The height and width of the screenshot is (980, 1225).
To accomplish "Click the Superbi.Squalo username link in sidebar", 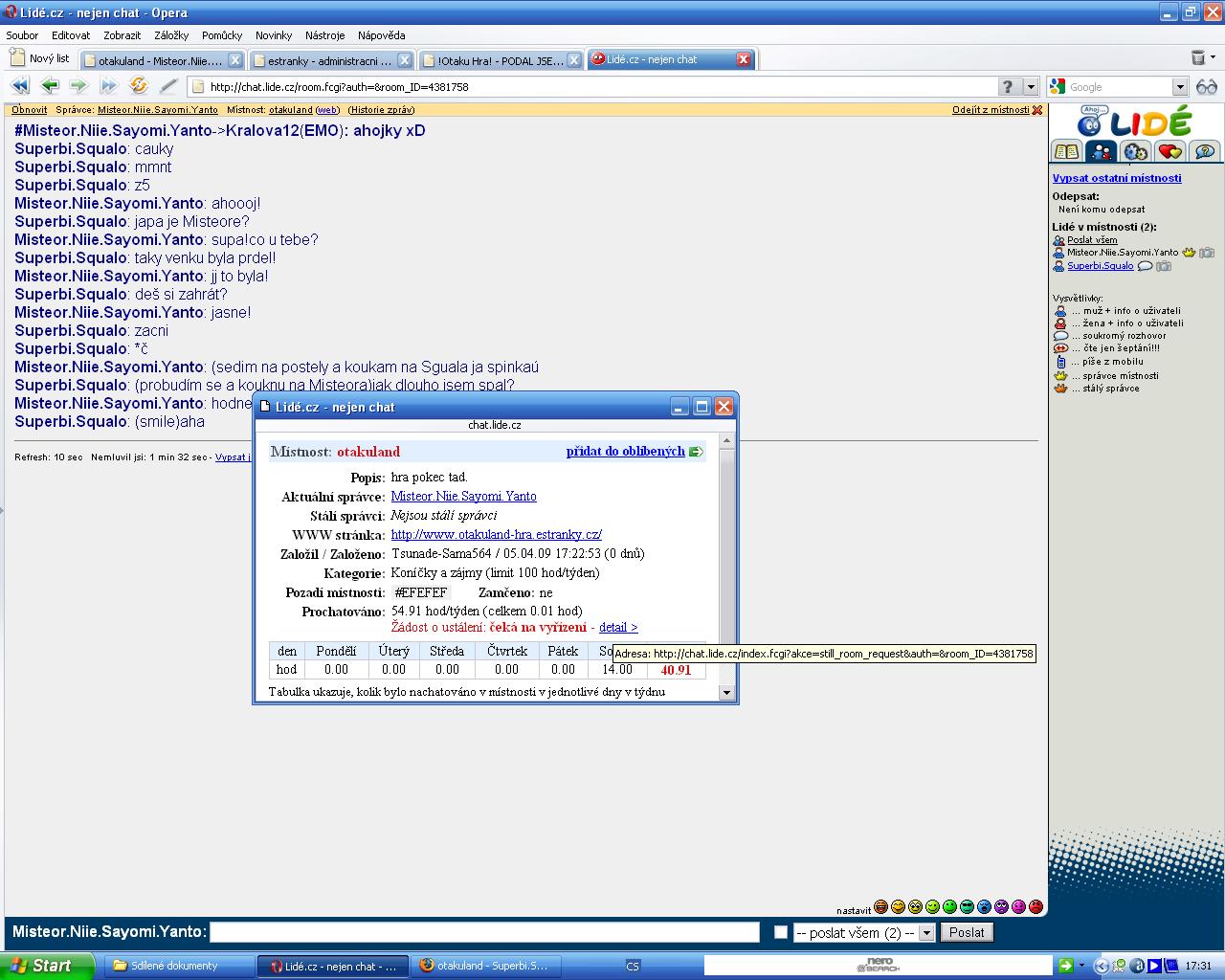I will 1101,266.
